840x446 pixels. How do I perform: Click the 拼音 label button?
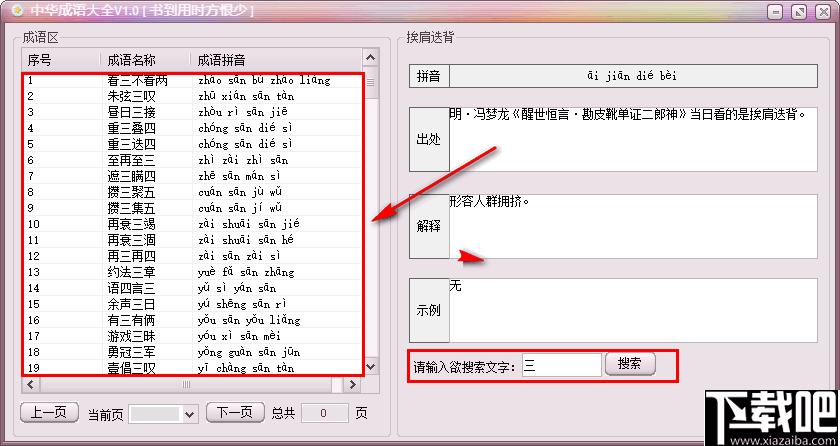click(429, 76)
